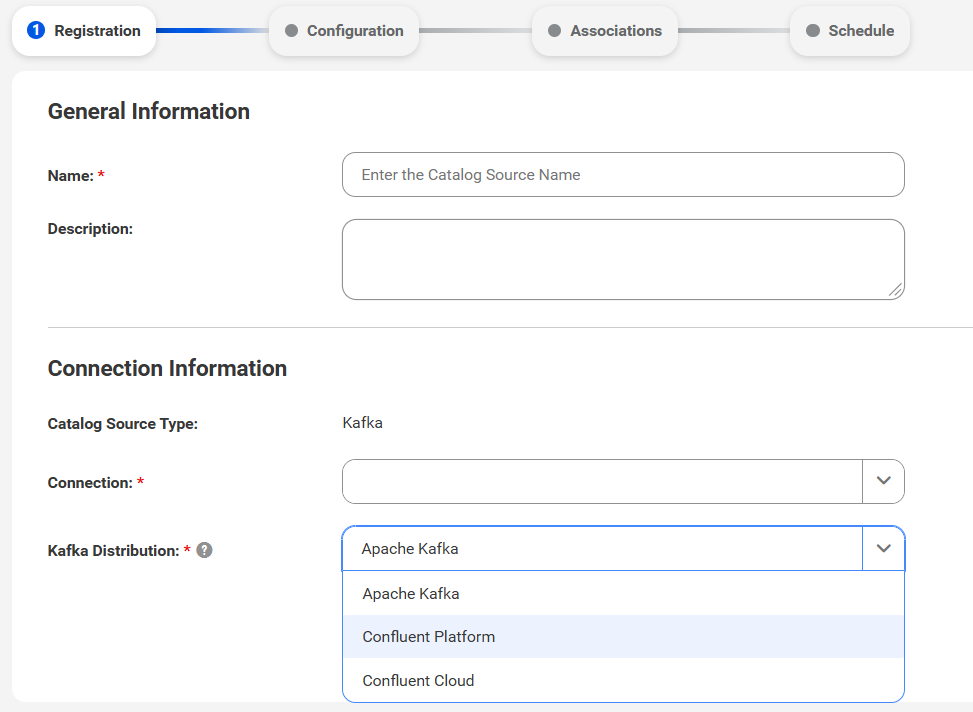The image size is (973, 712).
Task: Open the Connection dropdown arrow
Action: click(884, 481)
